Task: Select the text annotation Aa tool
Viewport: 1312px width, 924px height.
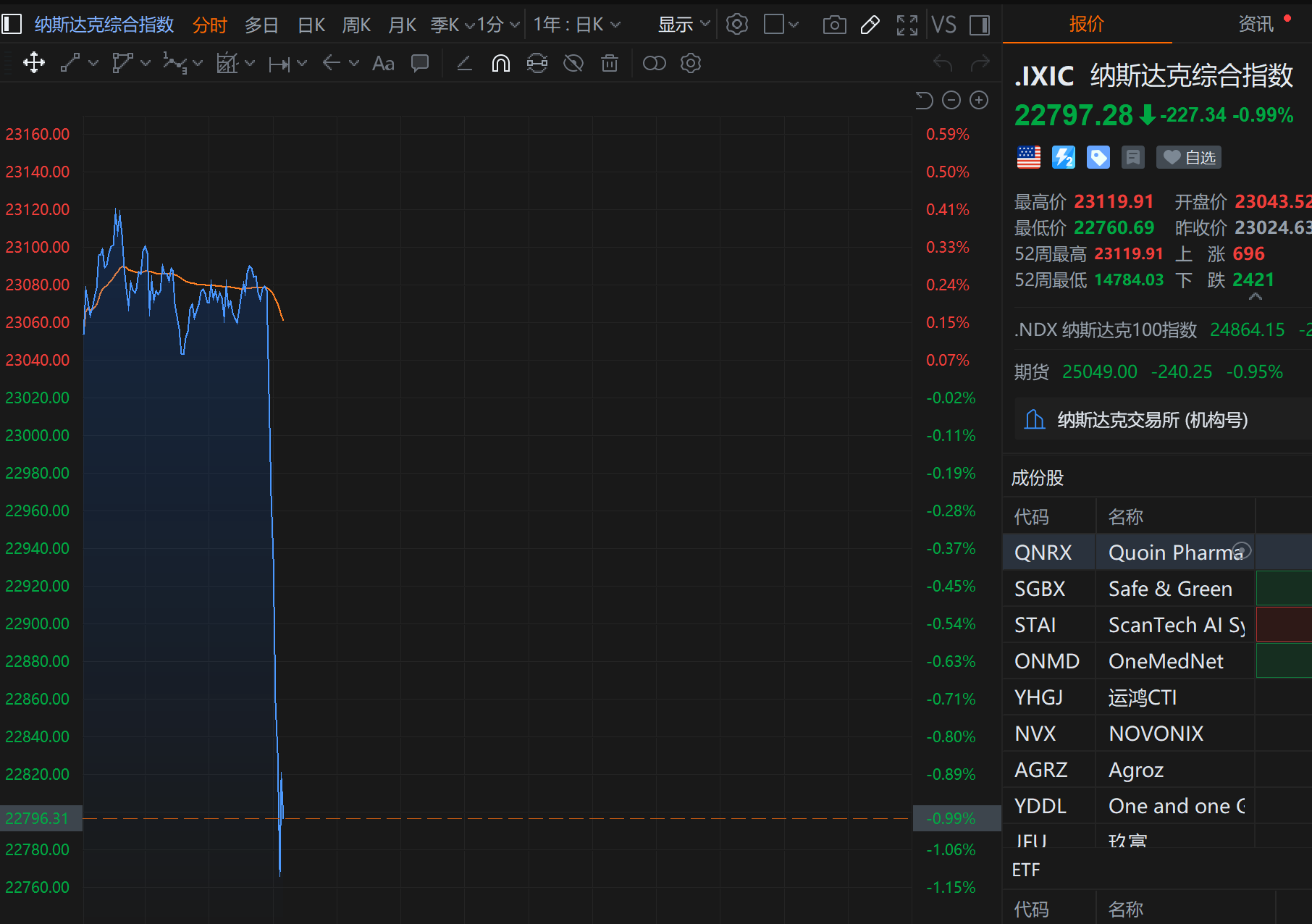Action: click(383, 64)
